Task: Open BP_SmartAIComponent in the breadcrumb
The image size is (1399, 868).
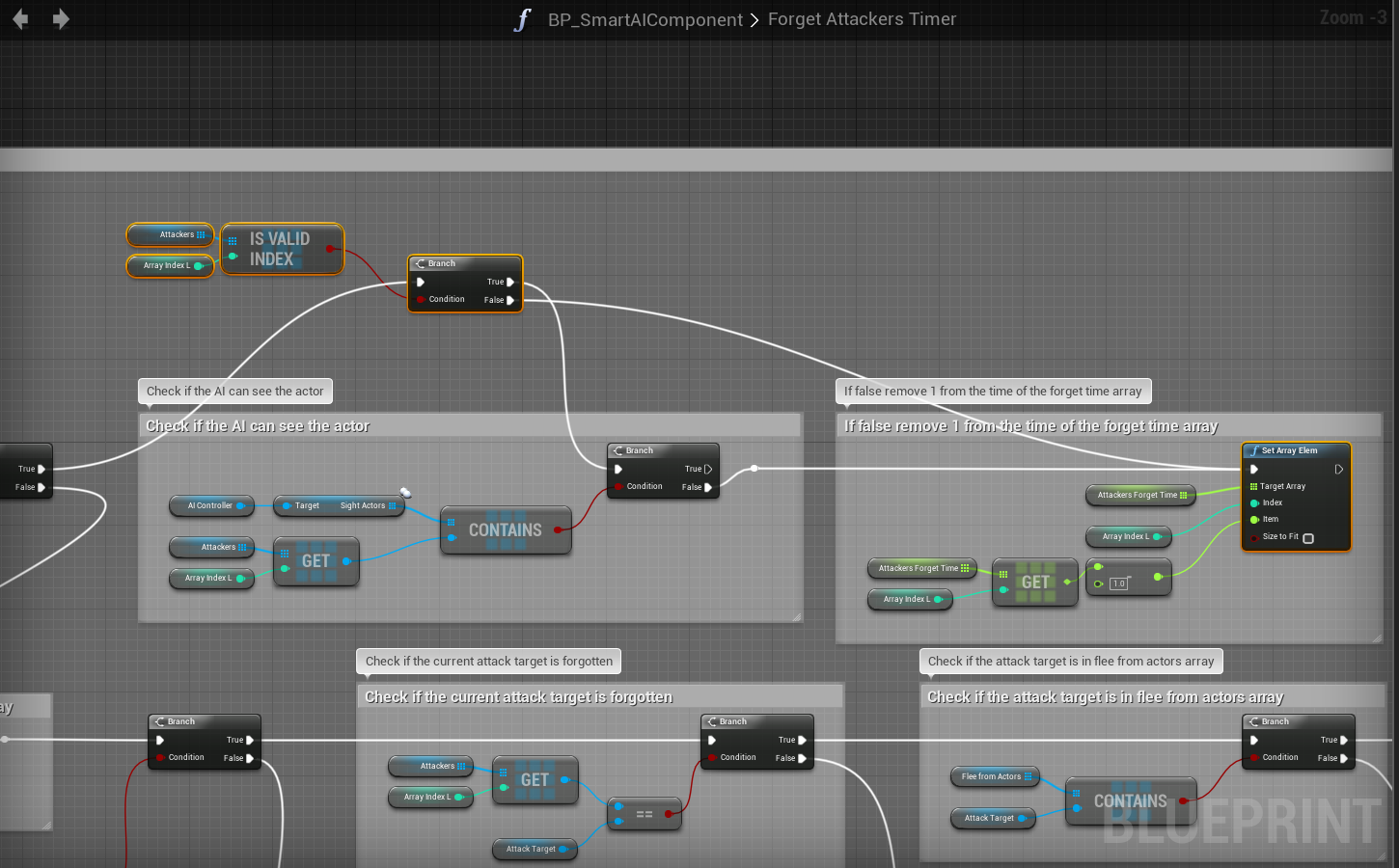Action: pos(645,19)
